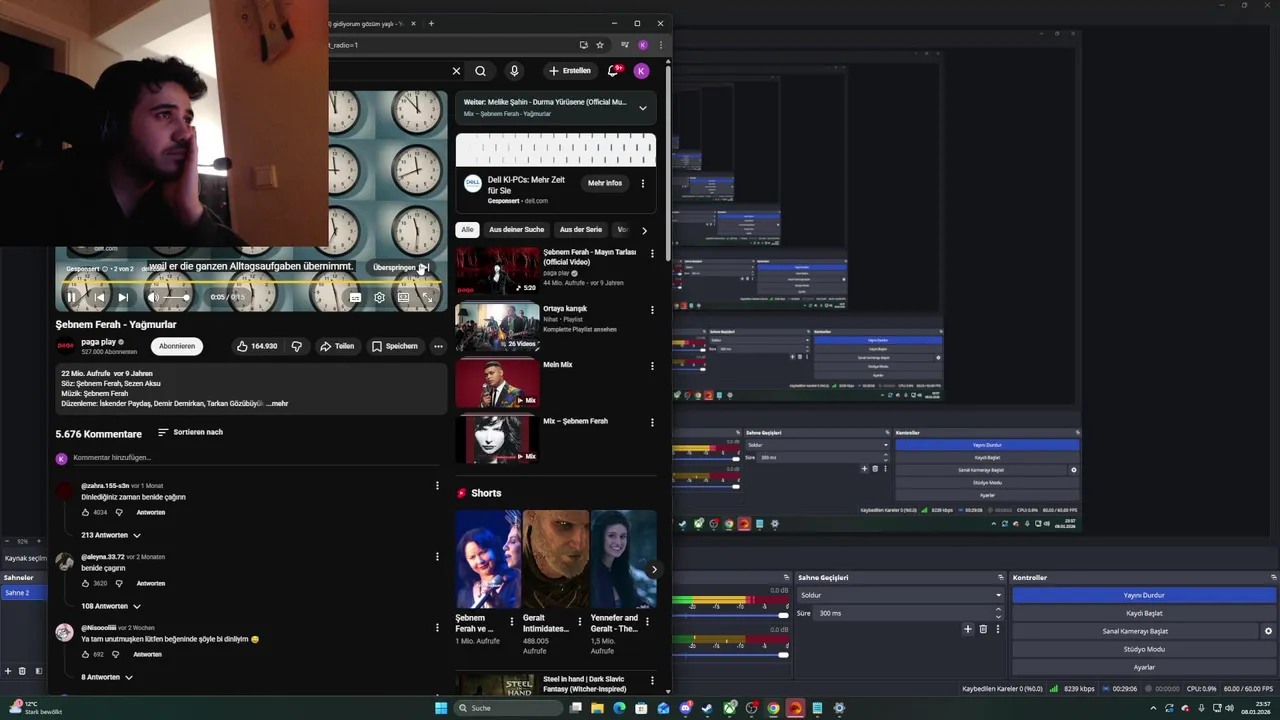Dislike the Yağmurlar video
The height and width of the screenshot is (720, 1280).
pyautogui.click(x=296, y=346)
